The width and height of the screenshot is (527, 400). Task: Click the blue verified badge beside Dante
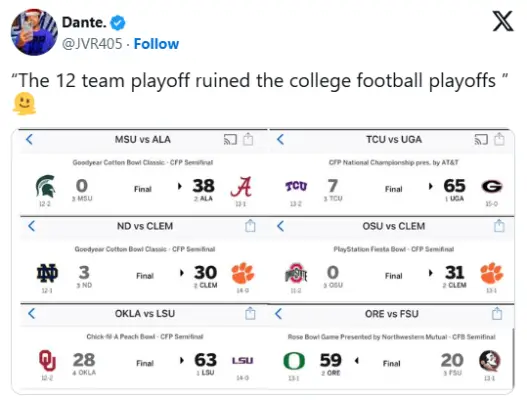pos(118,23)
